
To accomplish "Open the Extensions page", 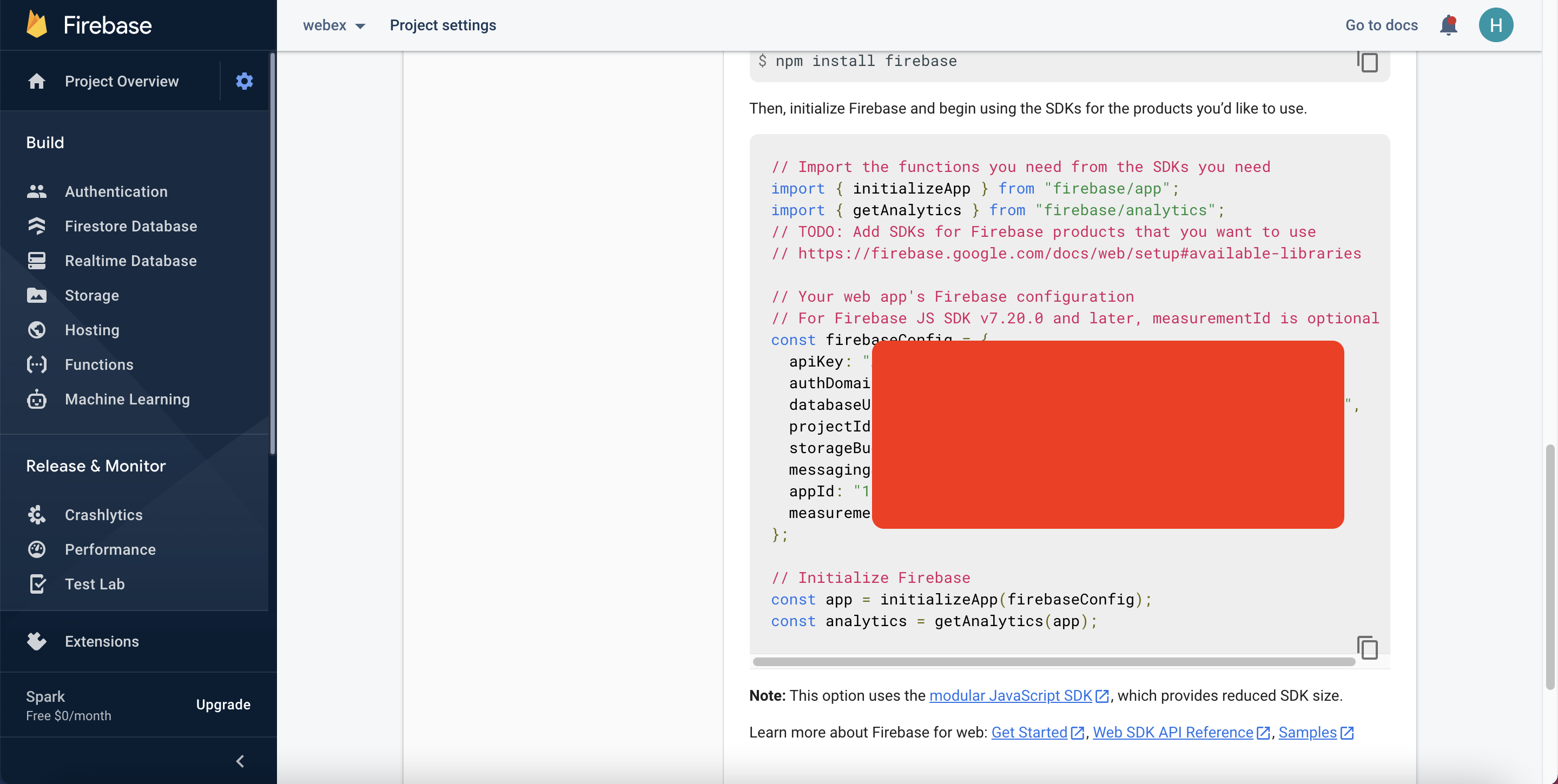I will coord(102,641).
